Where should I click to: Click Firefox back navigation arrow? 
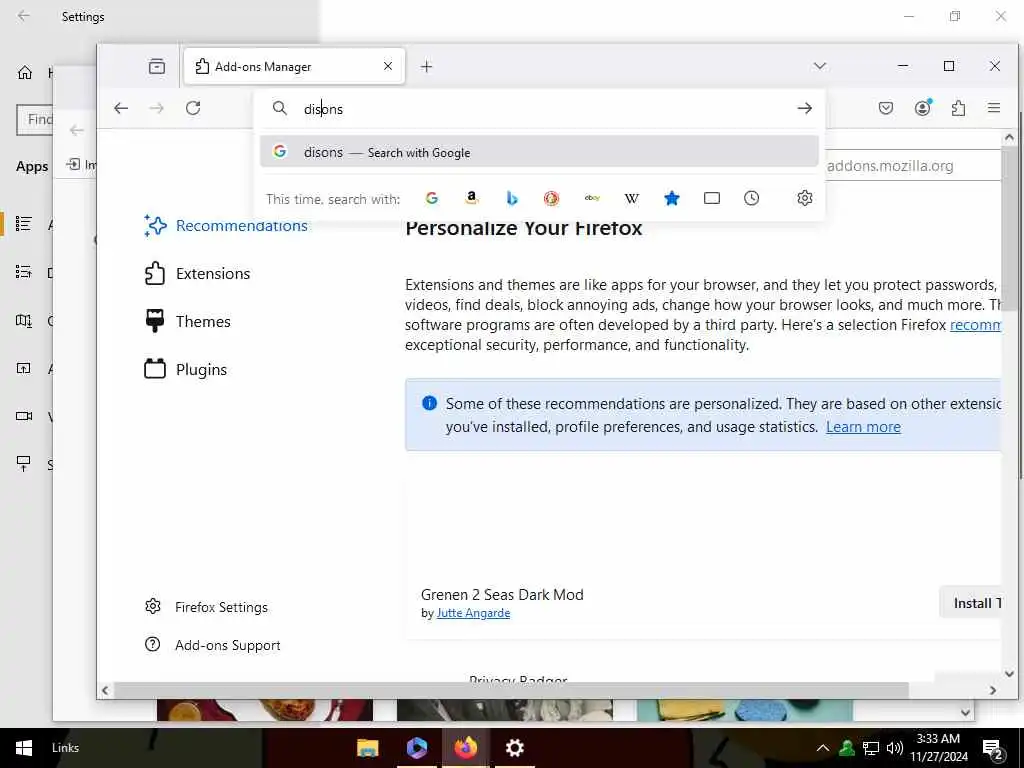(x=121, y=108)
